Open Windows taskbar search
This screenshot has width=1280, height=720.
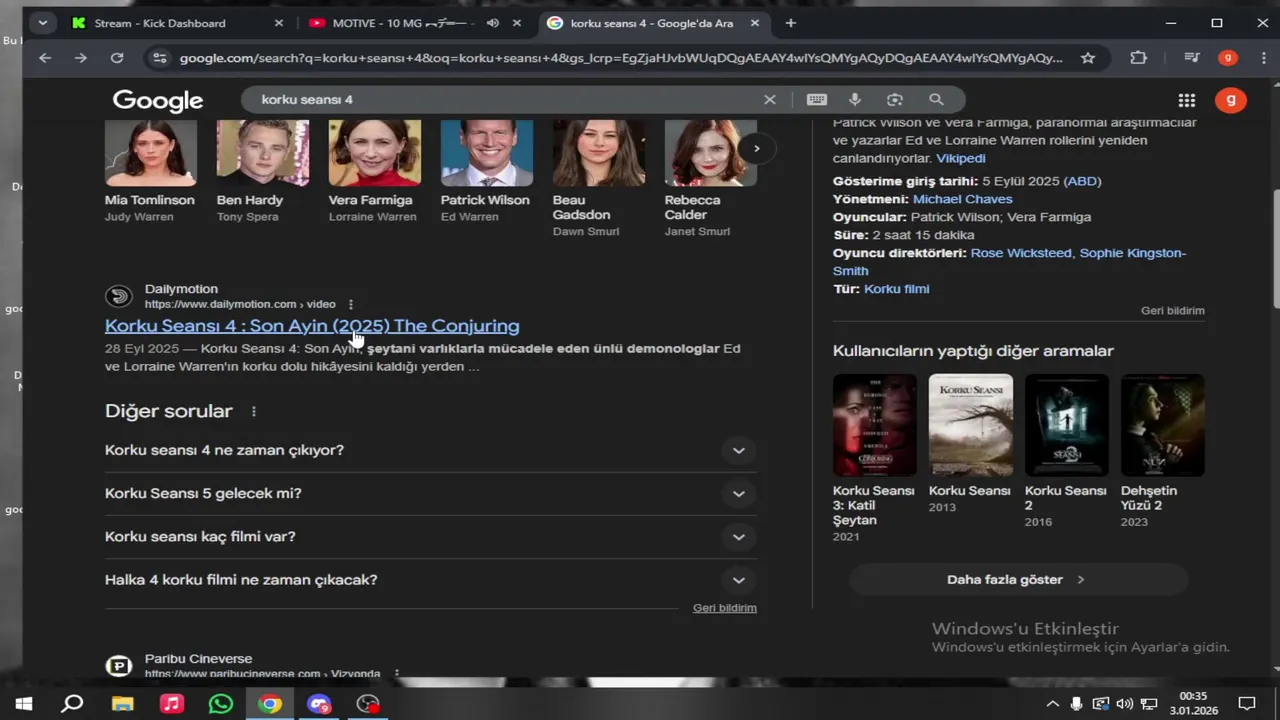72,704
